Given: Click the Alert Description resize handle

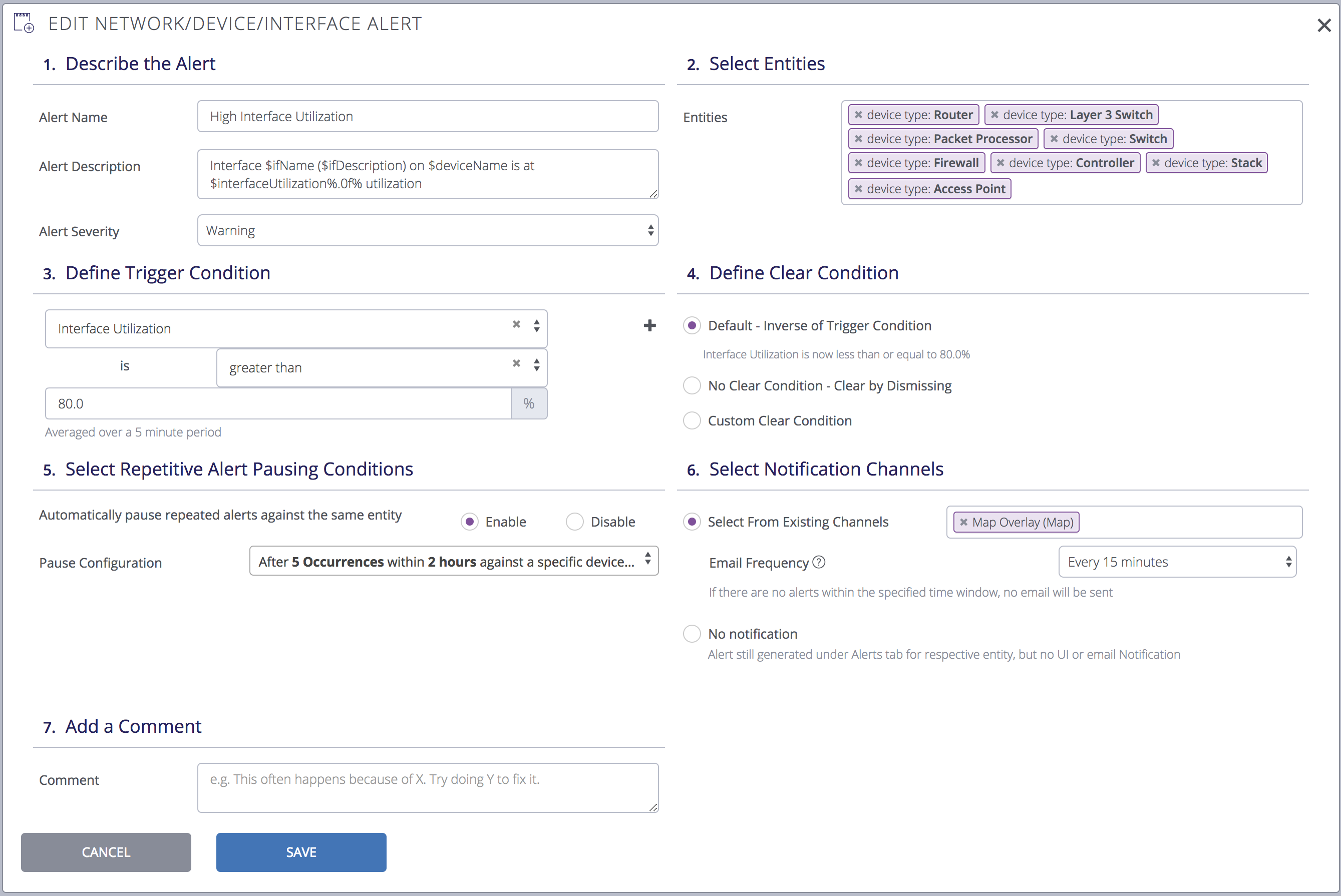Looking at the screenshot, I should pyautogui.click(x=653, y=193).
